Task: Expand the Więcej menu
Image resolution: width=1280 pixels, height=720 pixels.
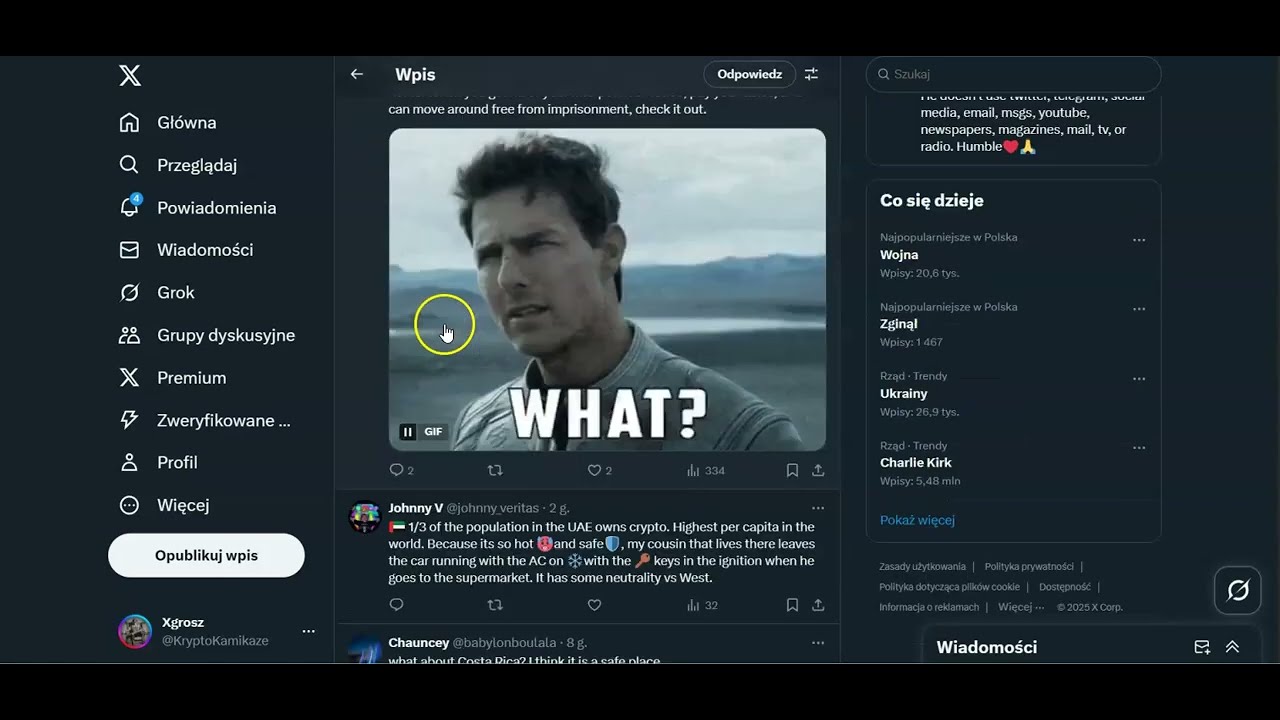Action: click(x=164, y=505)
